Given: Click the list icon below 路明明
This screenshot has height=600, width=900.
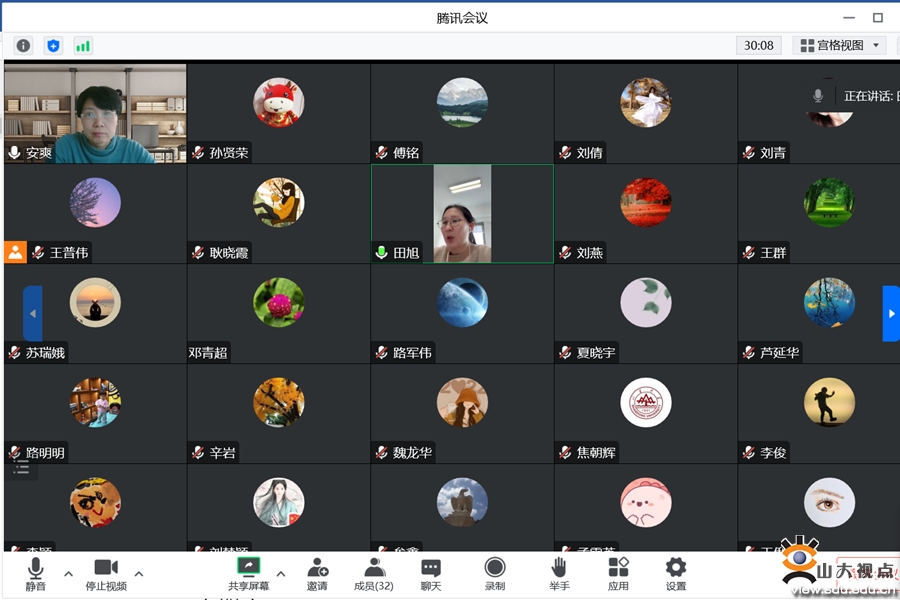Looking at the screenshot, I should [22, 468].
